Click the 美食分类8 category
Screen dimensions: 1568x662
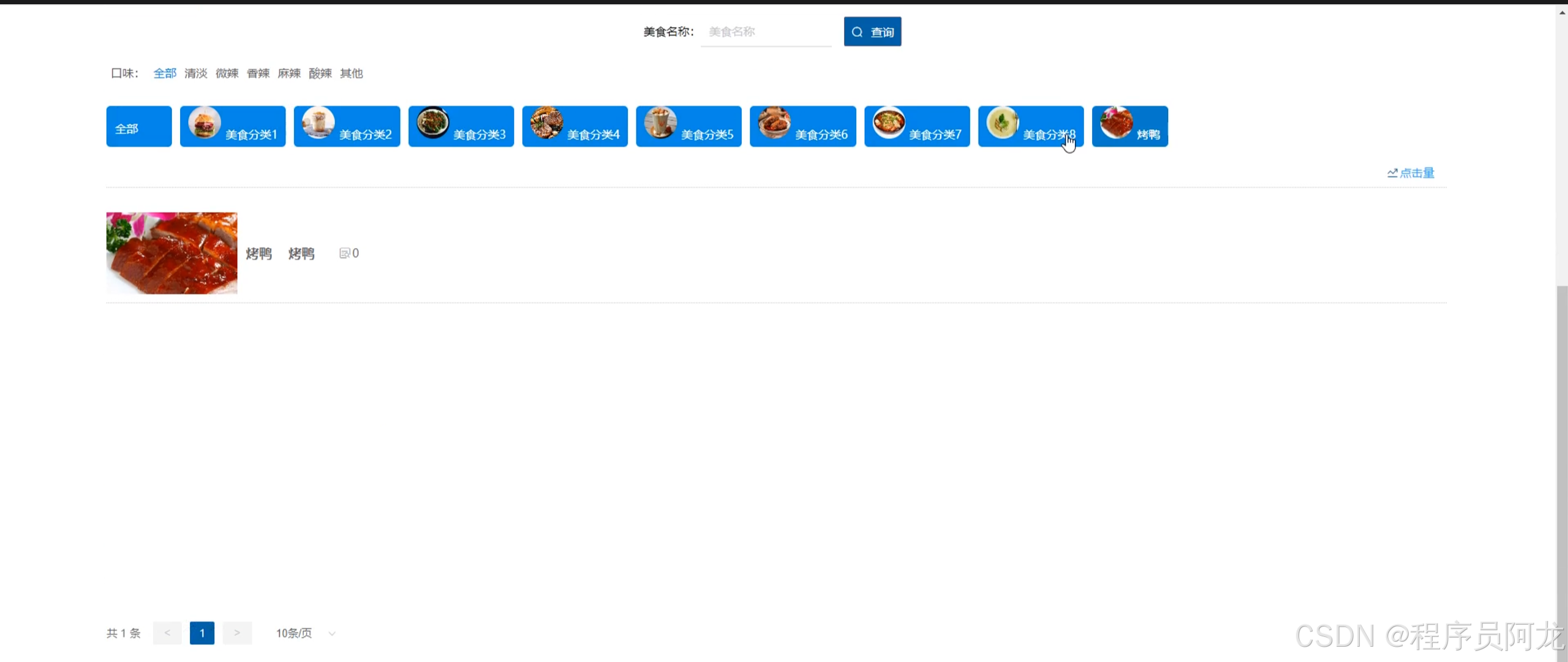1031,126
